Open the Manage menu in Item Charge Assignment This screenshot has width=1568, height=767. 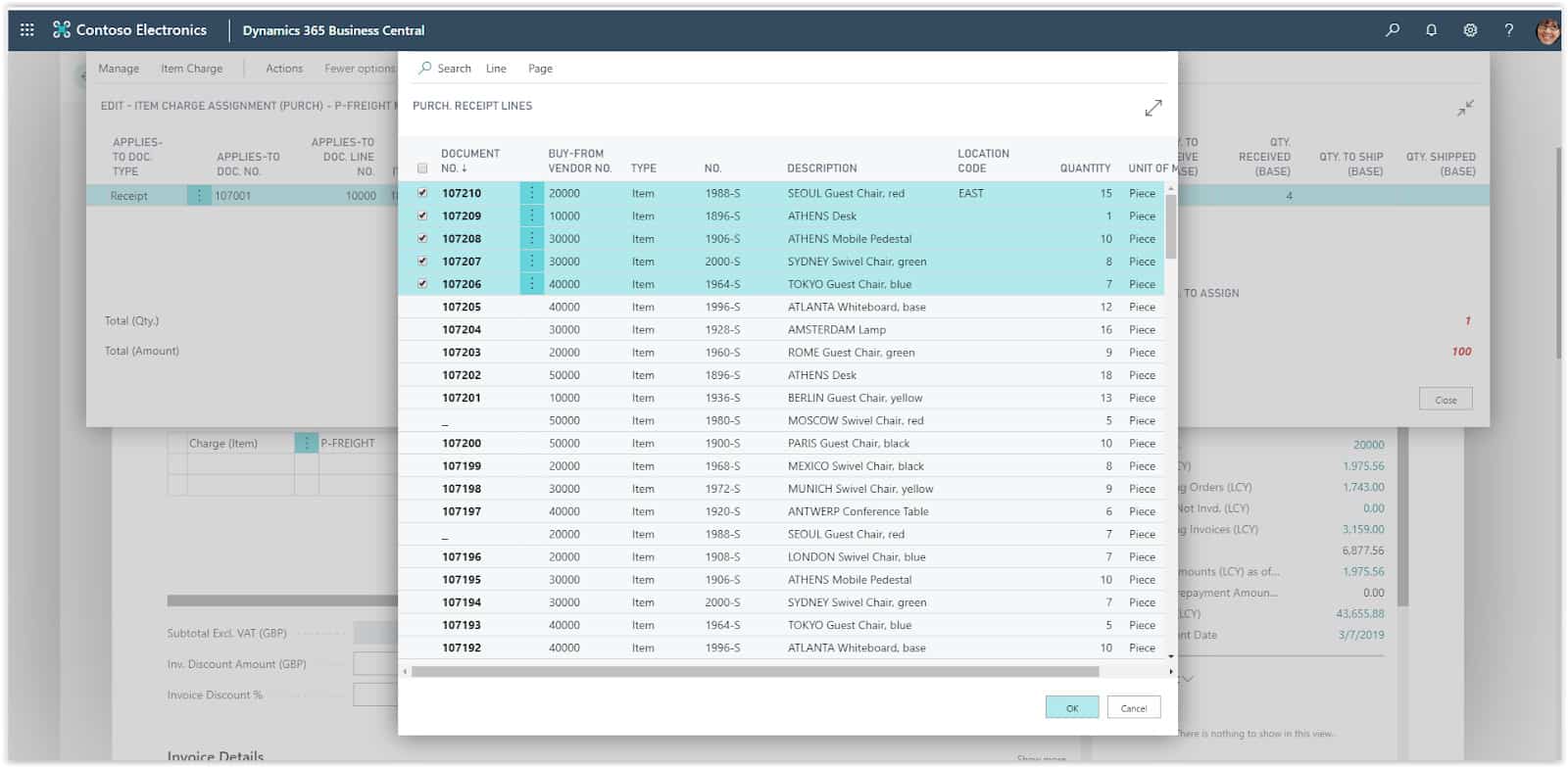119,69
